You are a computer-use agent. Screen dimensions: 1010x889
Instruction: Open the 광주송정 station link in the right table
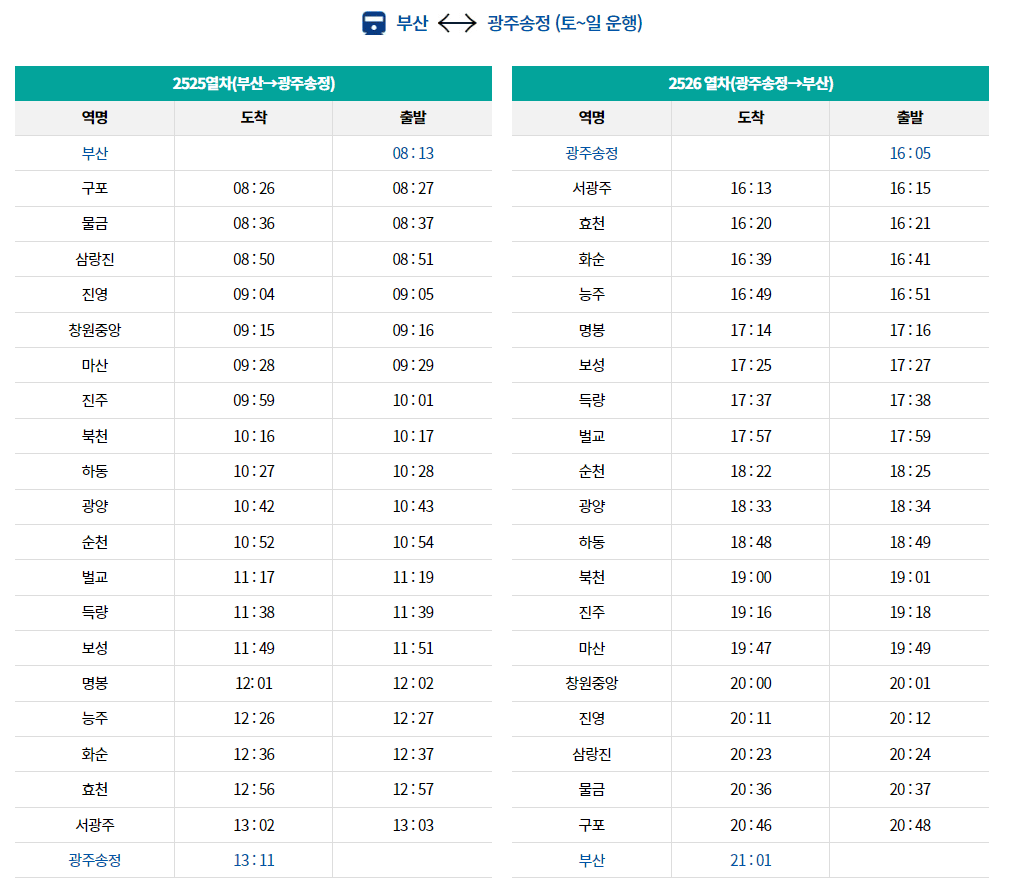tap(592, 152)
